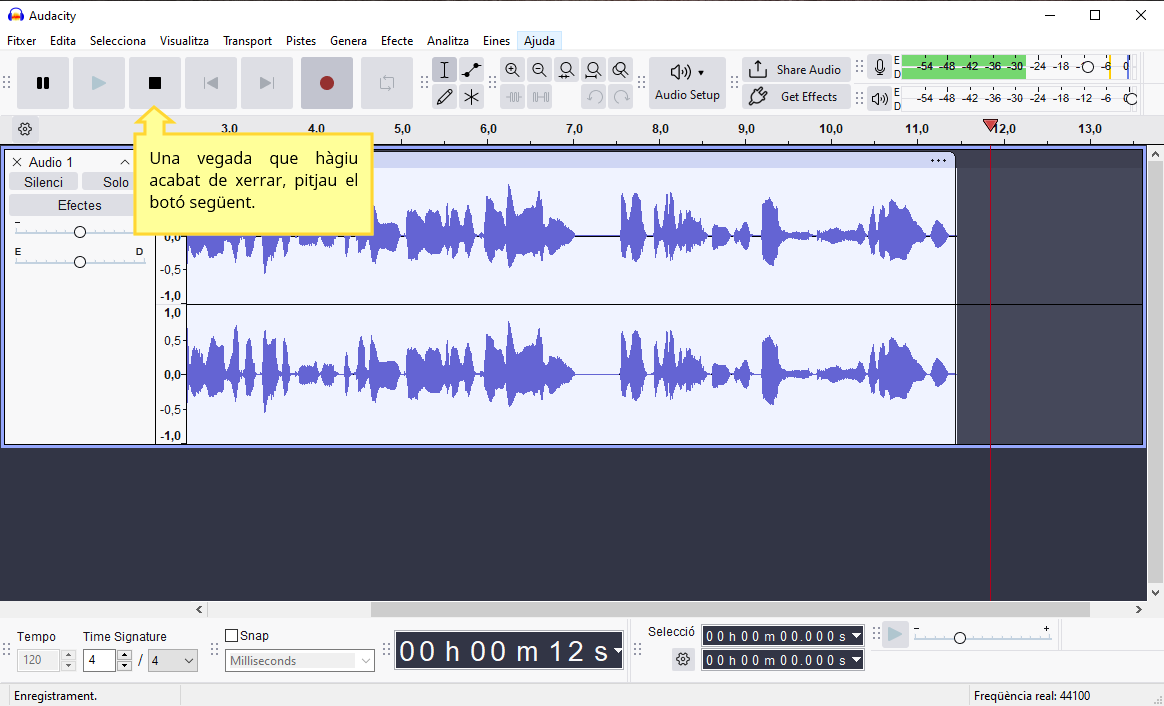Open selection end time format dropdown

[x=857, y=659]
